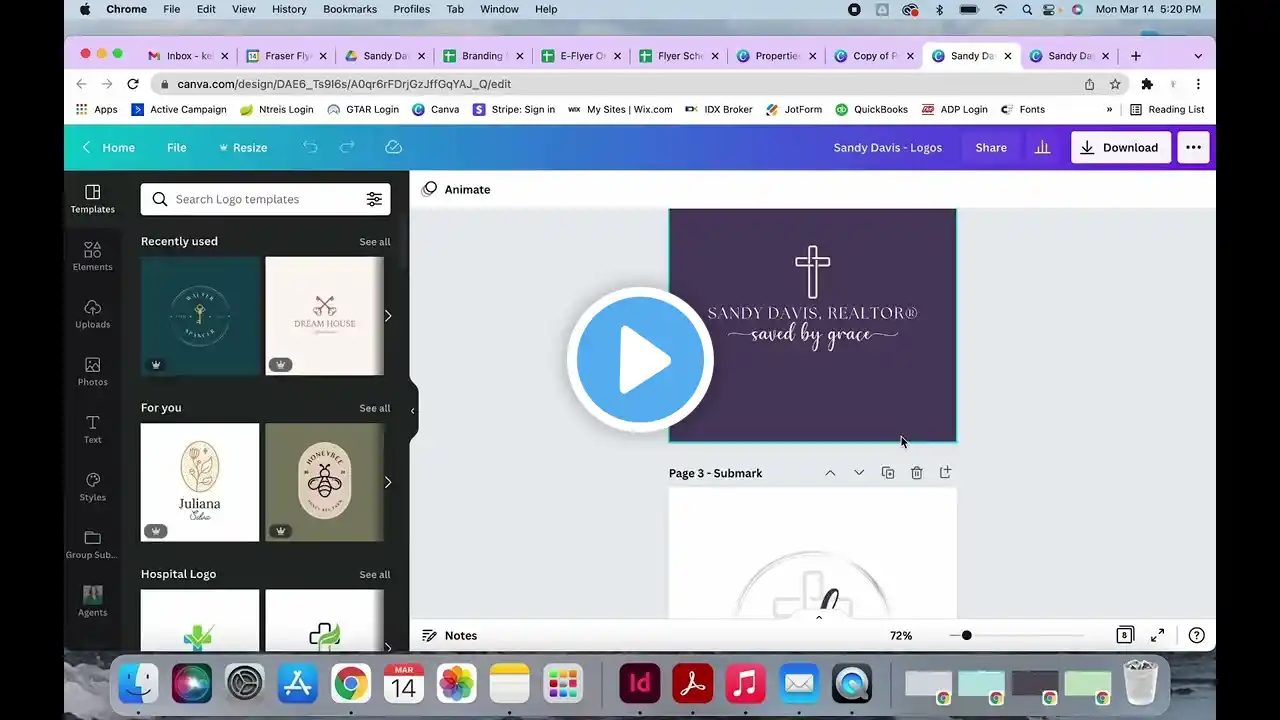Delete Page 3 with the trash icon
This screenshot has width=1280, height=720.
tap(917, 473)
